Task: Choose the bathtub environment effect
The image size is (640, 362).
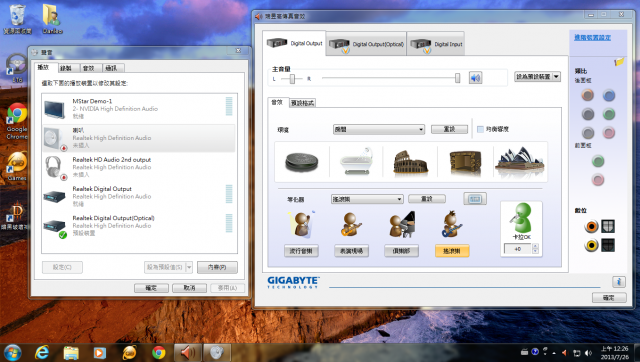Action: click(x=356, y=161)
